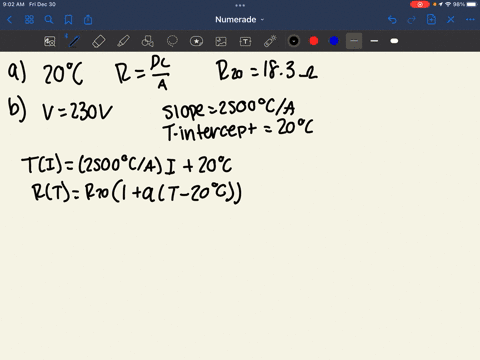
Task: Redo the last undone stroke
Action: (412, 20)
